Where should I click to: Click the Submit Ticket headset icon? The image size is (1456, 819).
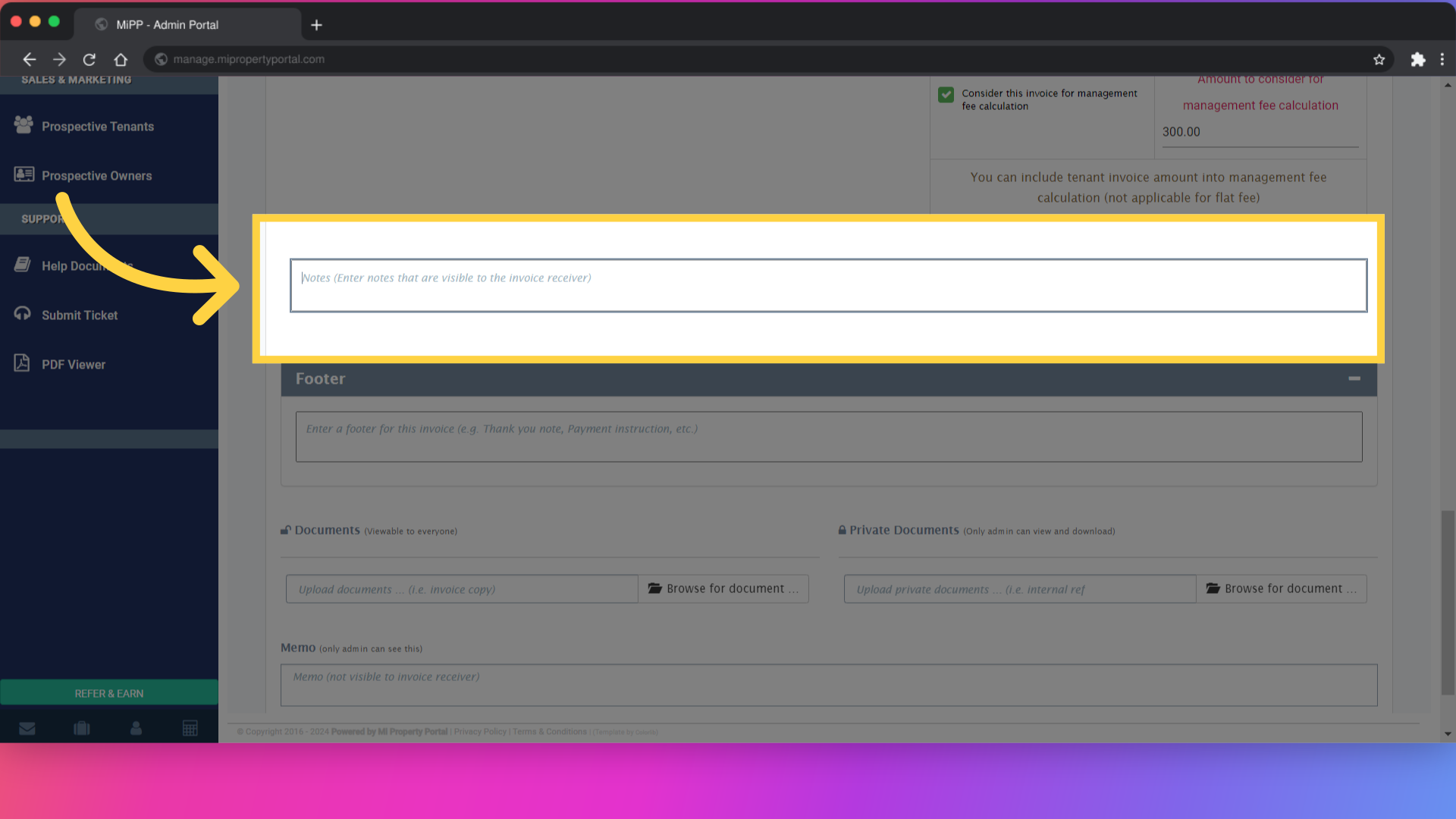(x=22, y=314)
